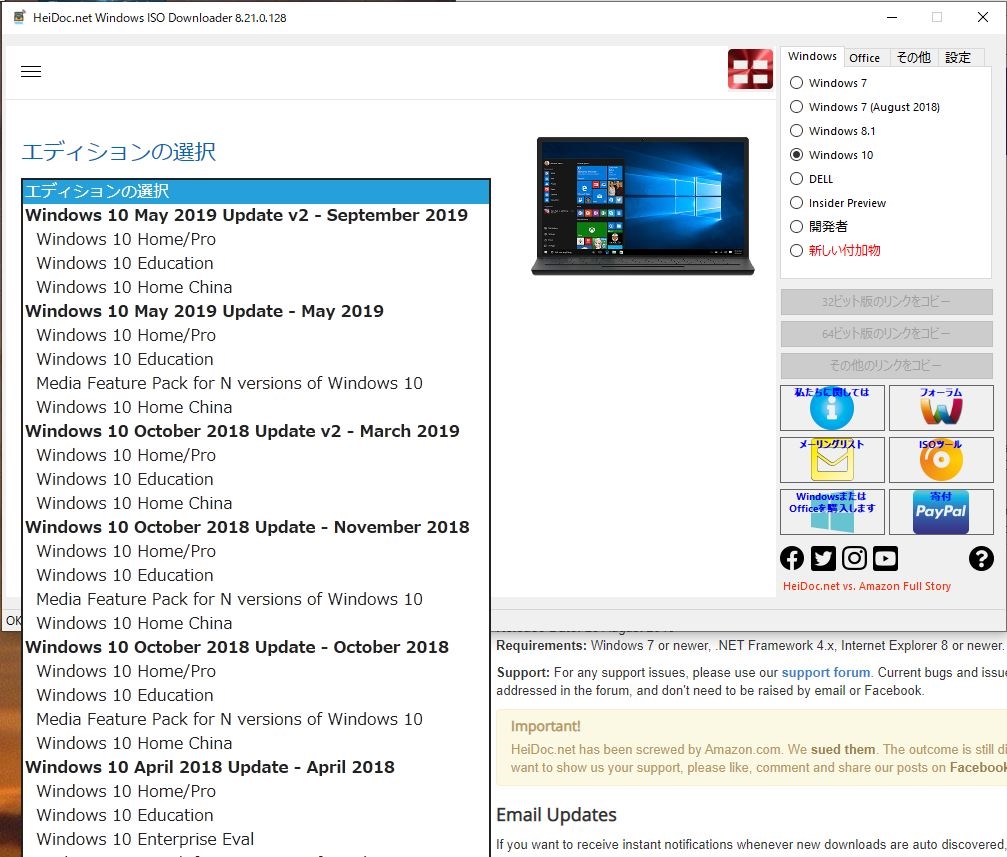Image resolution: width=1007 pixels, height=857 pixels.
Task: Switch to the 設定 tab
Action: coord(958,58)
